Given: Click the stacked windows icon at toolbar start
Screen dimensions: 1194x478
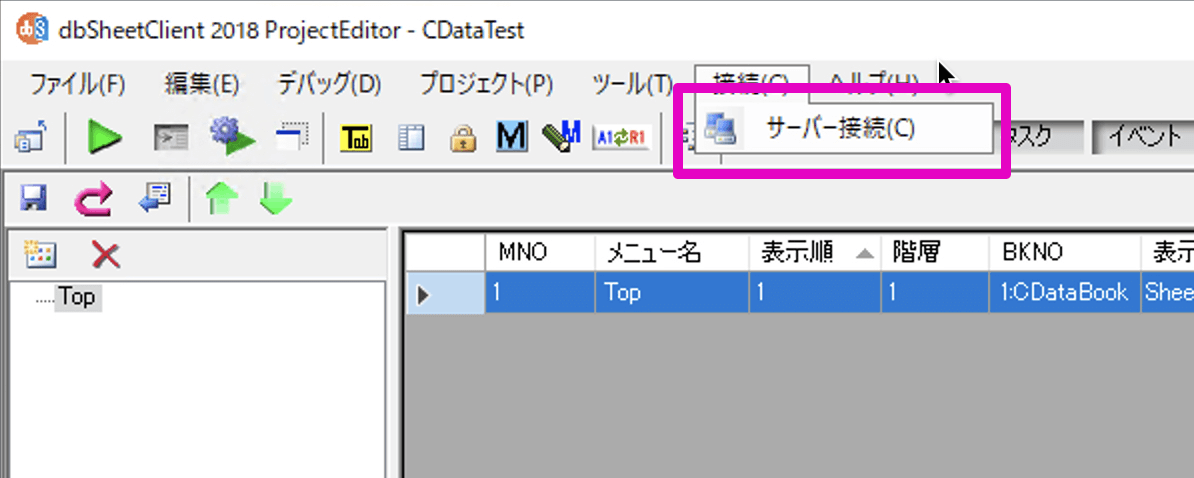Looking at the screenshot, I should pyautogui.click(x=30, y=139).
